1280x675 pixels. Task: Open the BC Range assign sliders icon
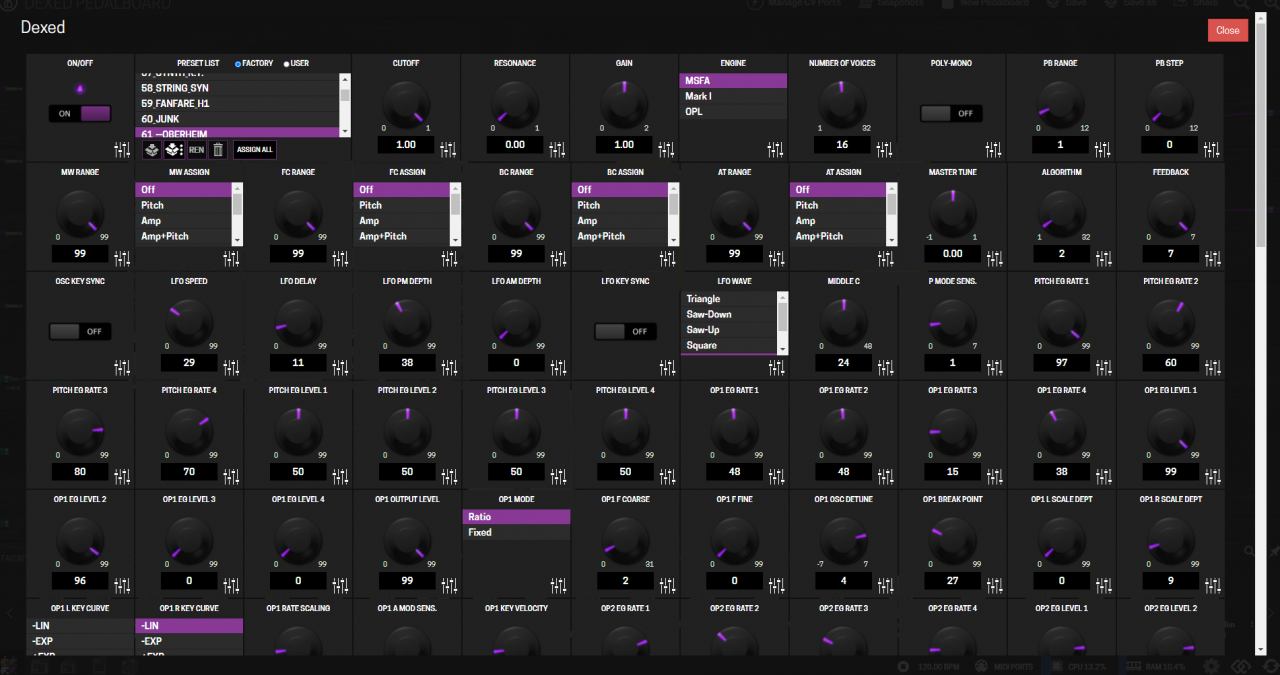click(x=558, y=259)
